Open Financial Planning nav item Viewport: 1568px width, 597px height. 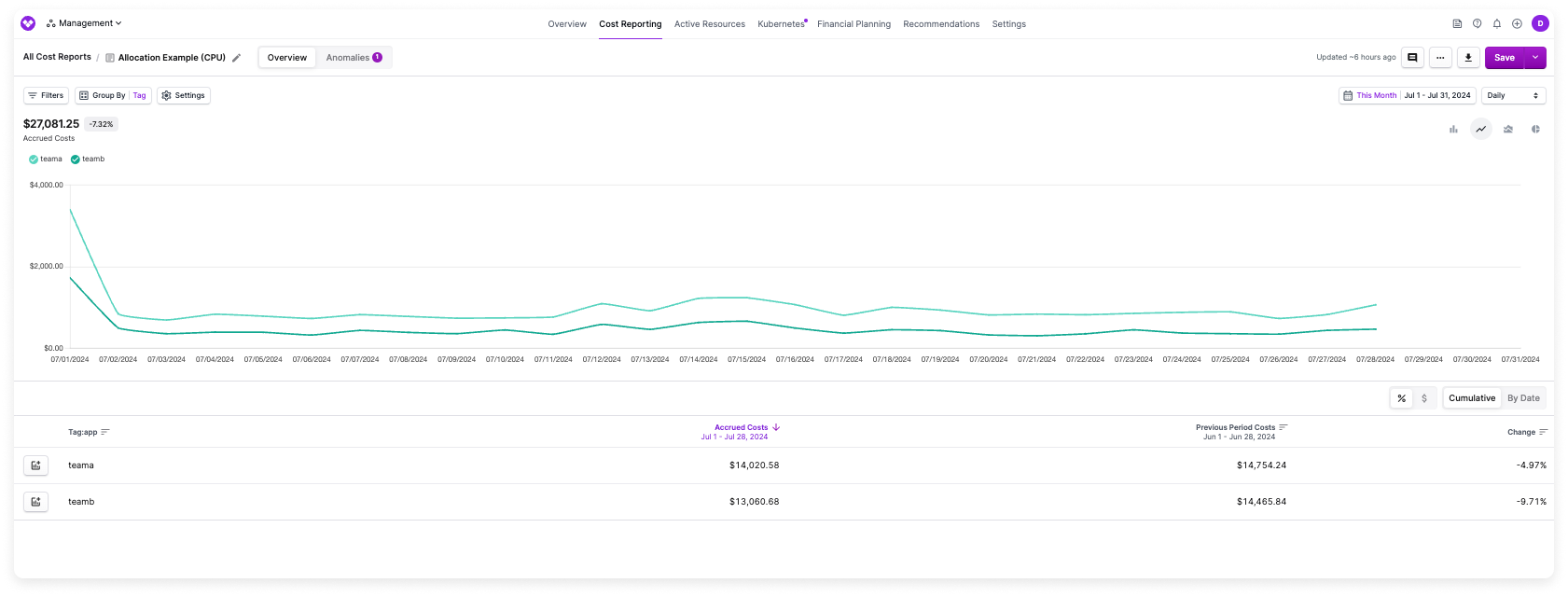coord(853,24)
